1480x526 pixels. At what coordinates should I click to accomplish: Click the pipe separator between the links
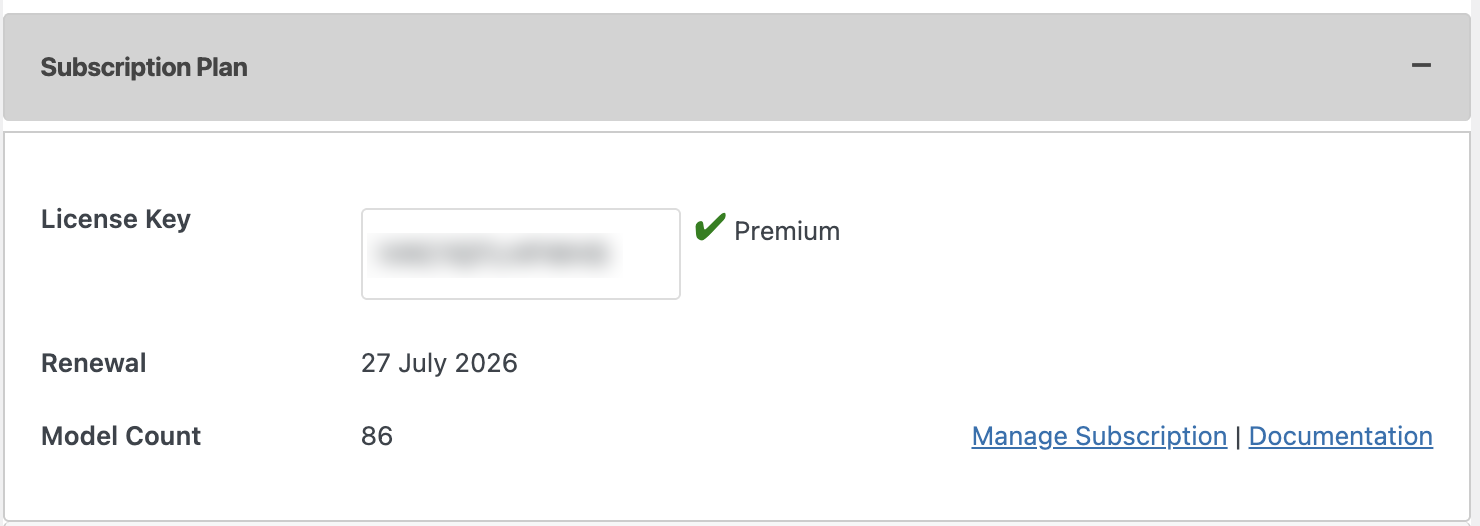1238,437
